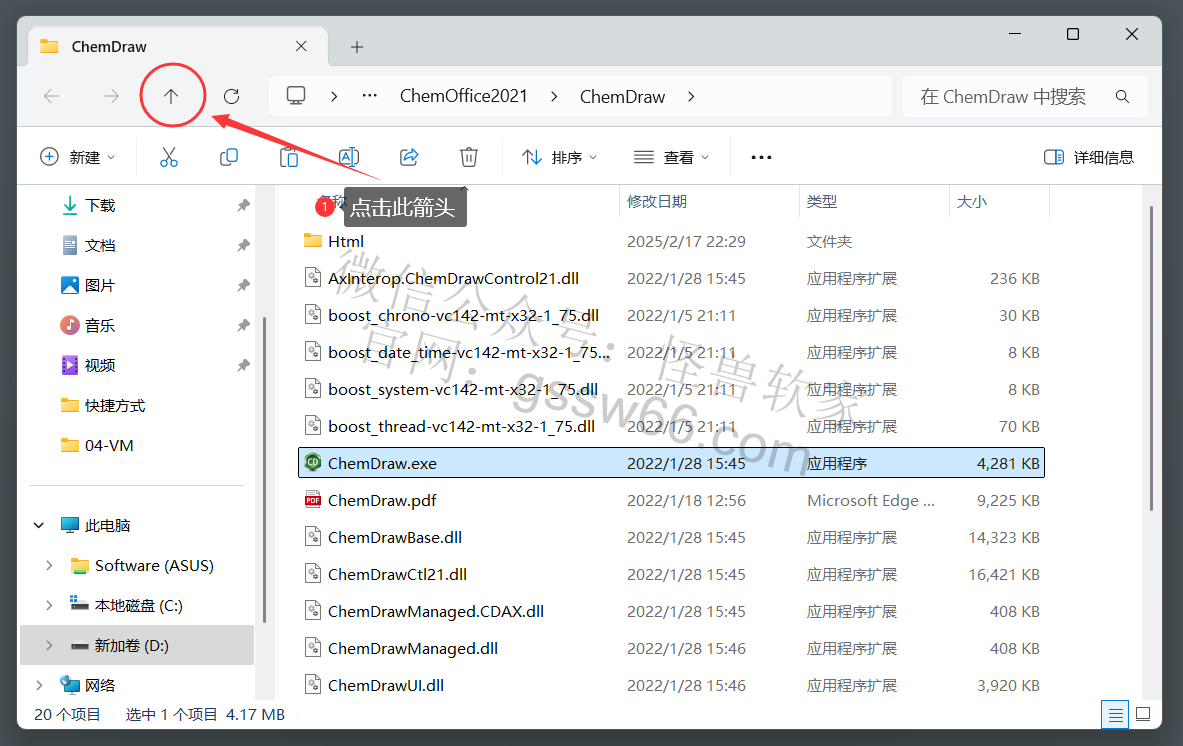Screen dimensions: 1183x746
Task: Show hidden path with address bar ellipsis
Action: (370, 96)
